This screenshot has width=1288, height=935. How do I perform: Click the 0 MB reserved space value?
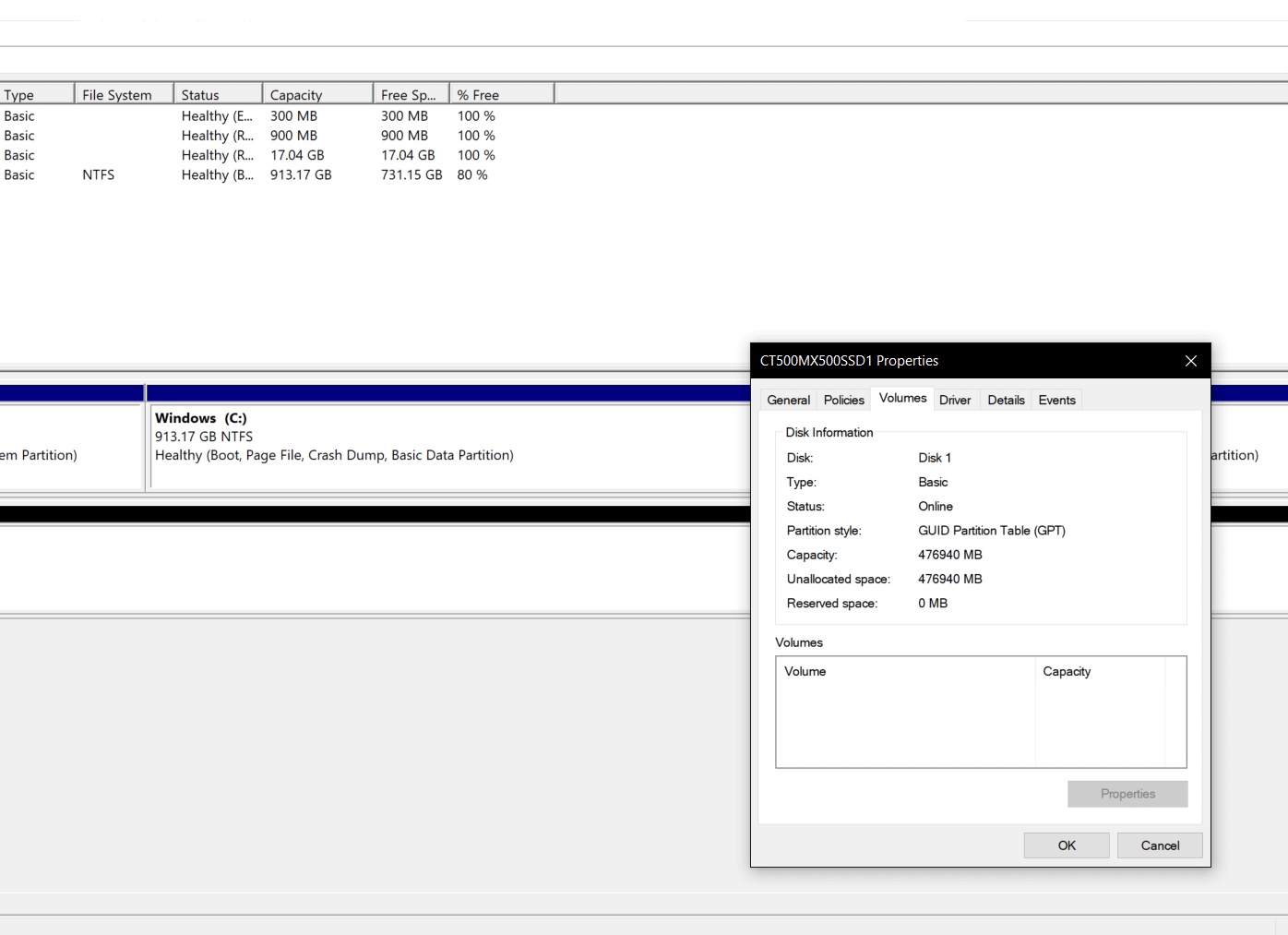[933, 604]
